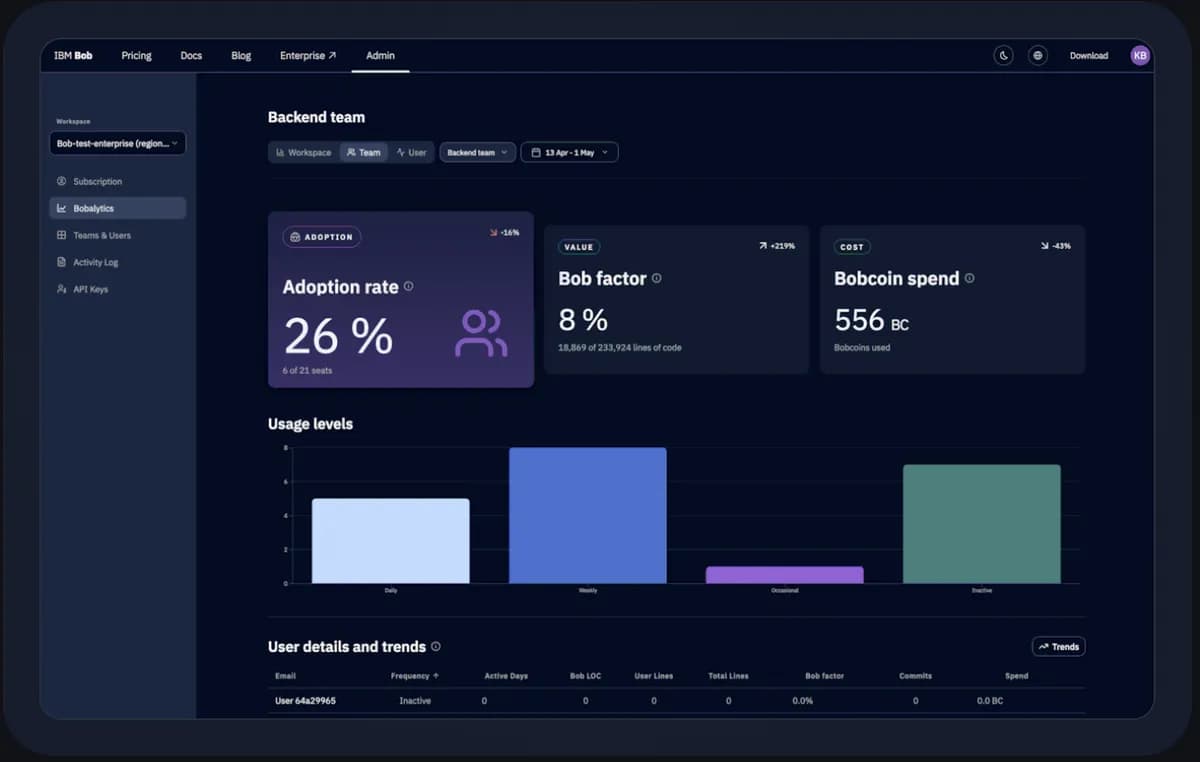Screen dimensions: 1200x762
Task: Open the 13 Apr - 1 May date dropdown
Action: 569,153
